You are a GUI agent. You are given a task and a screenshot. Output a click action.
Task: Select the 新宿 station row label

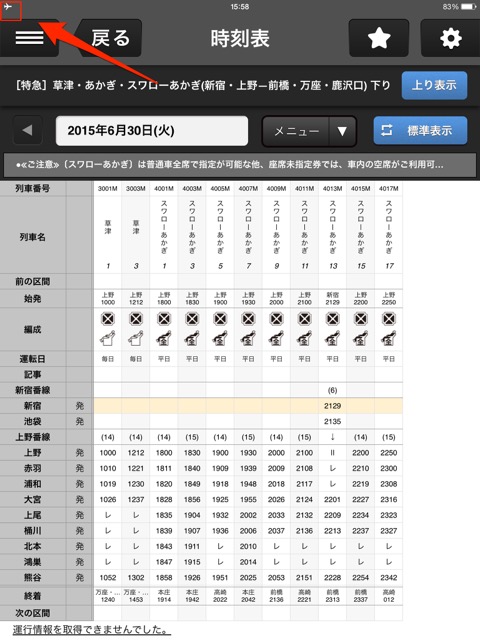33,406
